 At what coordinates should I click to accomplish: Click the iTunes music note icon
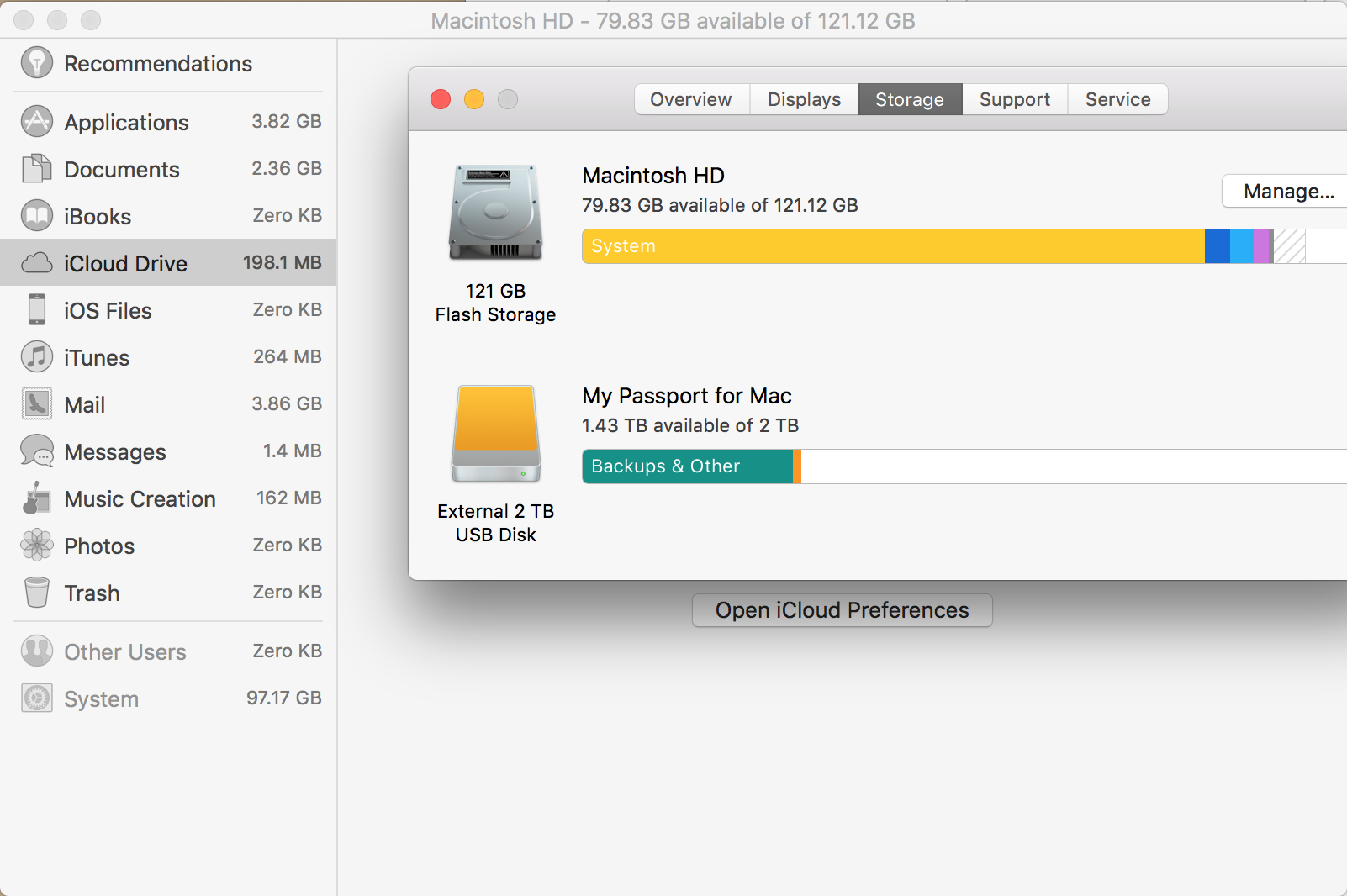[37, 357]
